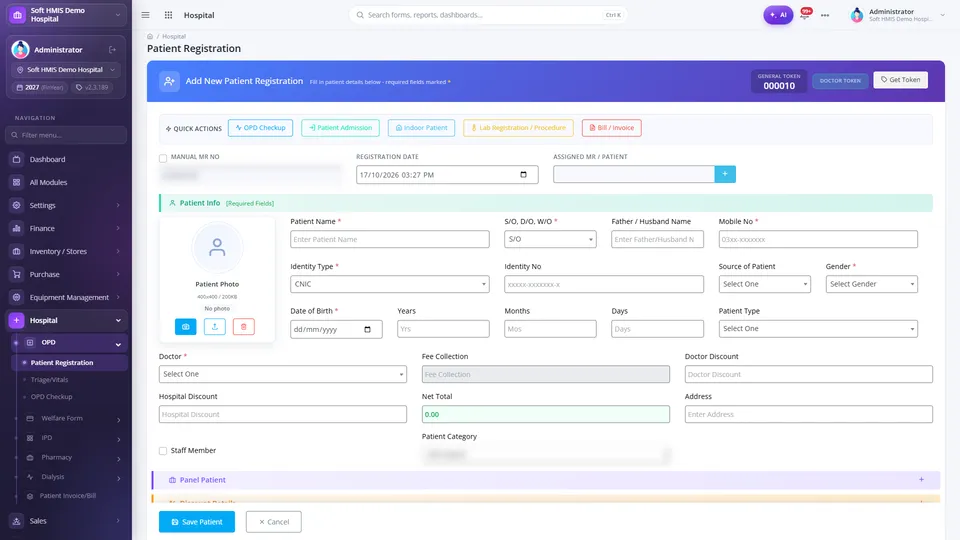Click the delete photo trash icon
960x540 pixels.
[244, 326]
